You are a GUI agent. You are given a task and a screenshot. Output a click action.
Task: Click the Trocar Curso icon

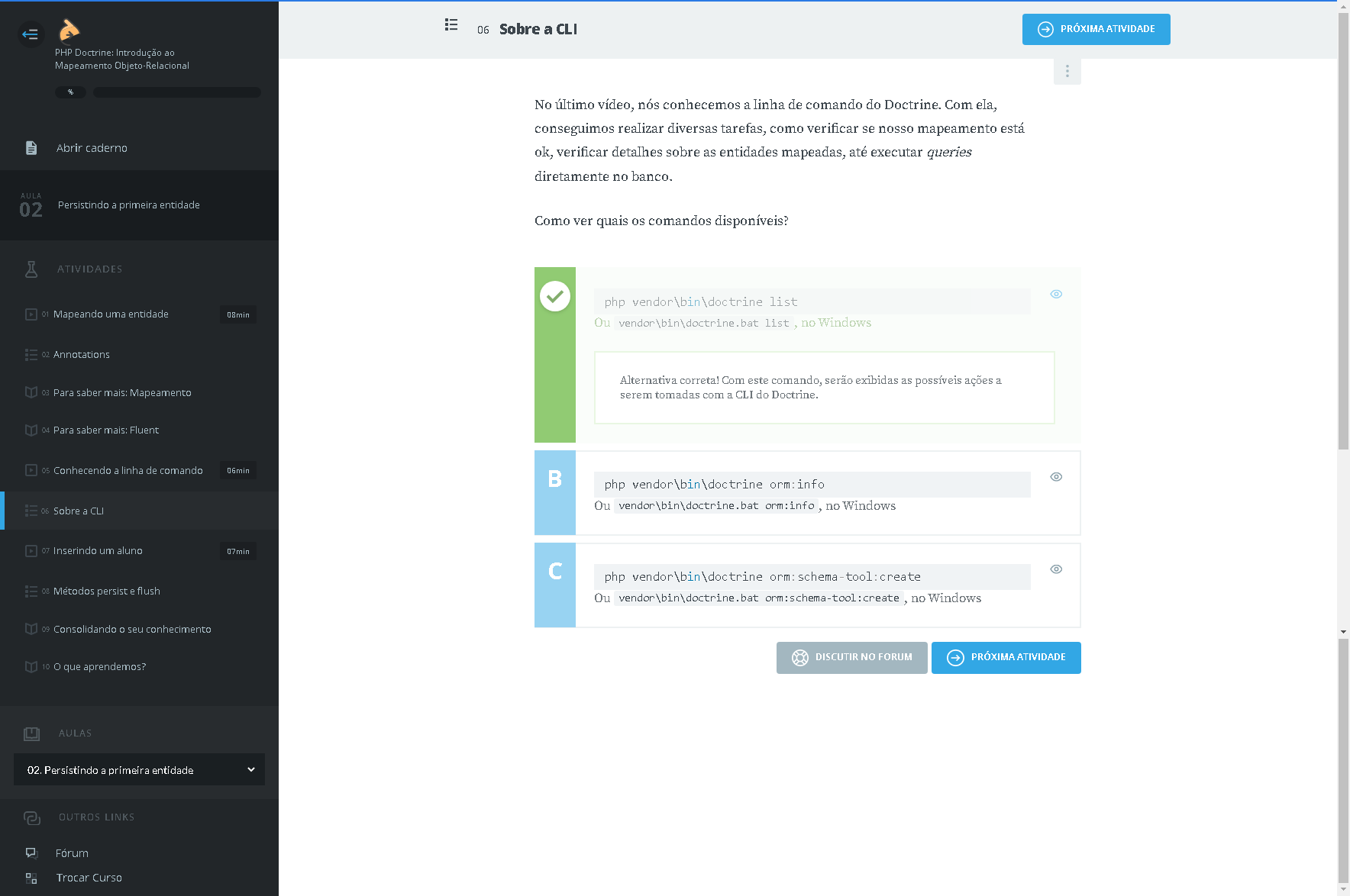pyautogui.click(x=31, y=878)
